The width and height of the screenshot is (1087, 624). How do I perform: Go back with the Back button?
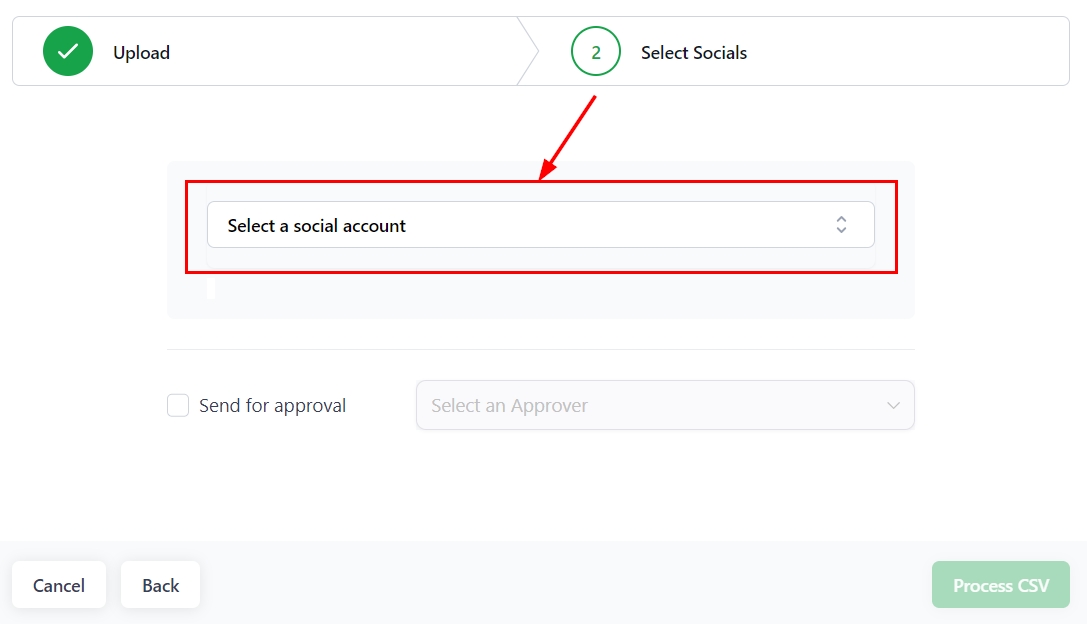pyautogui.click(x=160, y=585)
